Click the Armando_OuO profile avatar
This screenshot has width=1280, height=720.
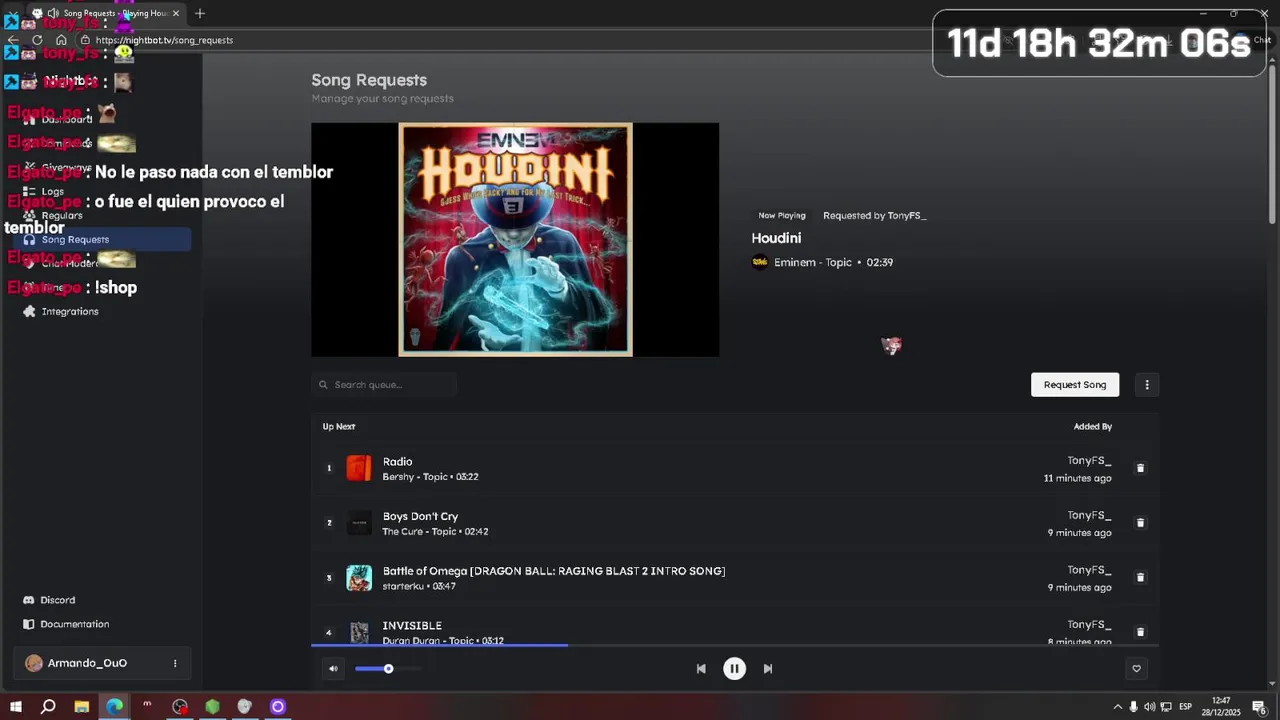pyautogui.click(x=34, y=663)
